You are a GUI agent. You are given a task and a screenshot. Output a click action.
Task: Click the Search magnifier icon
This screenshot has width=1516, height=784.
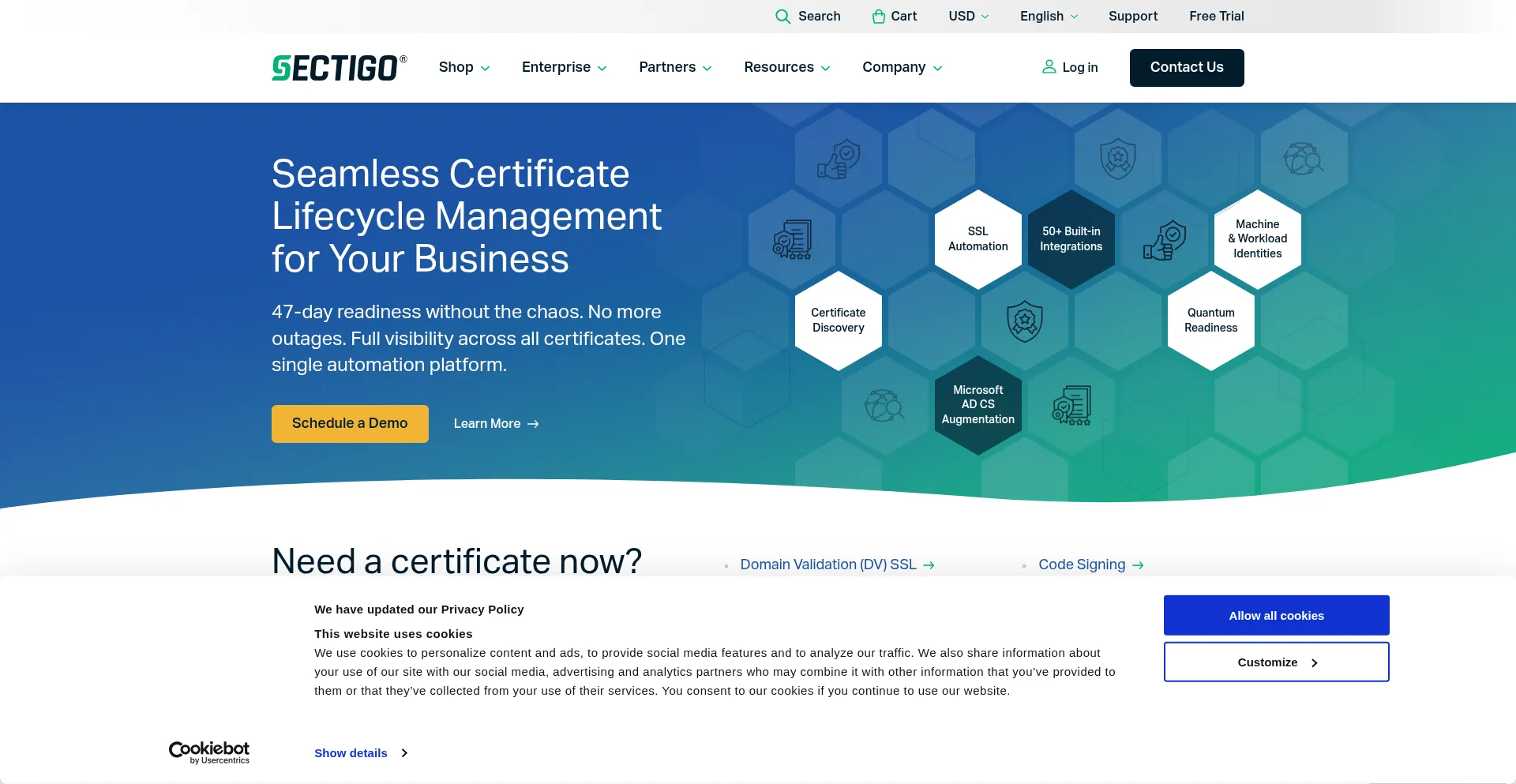782,17
